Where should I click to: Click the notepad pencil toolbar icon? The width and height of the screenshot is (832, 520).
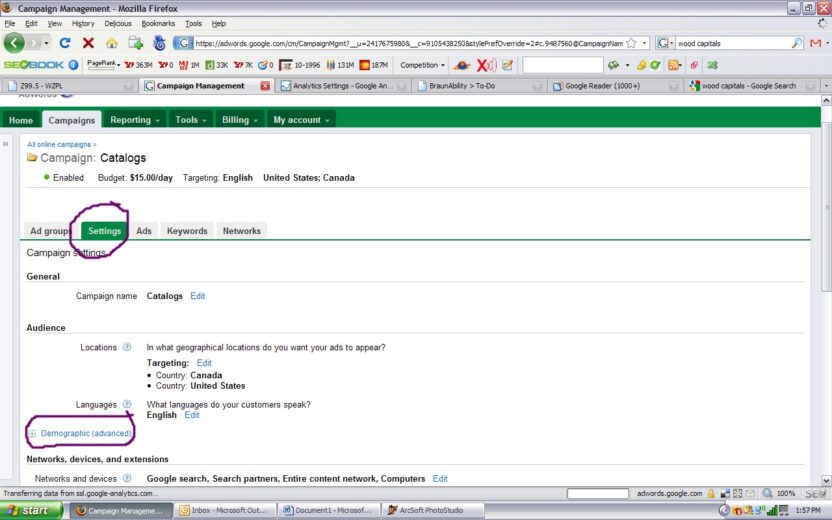pyautogui.click(x=508, y=65)
